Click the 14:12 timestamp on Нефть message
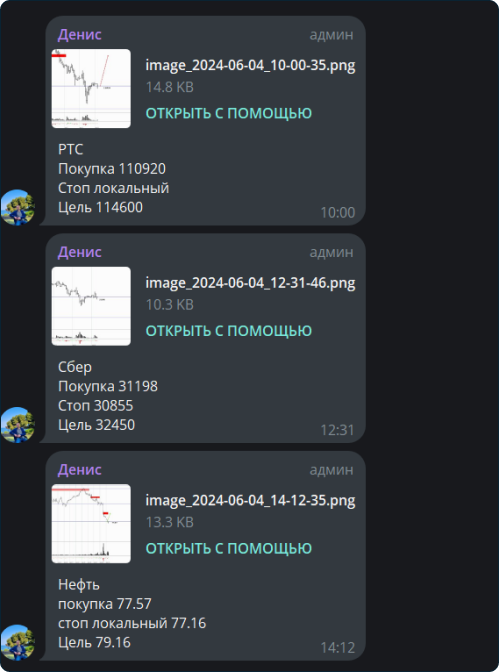The height and width of the screenshot is (672, 499). tap(338, 648)
